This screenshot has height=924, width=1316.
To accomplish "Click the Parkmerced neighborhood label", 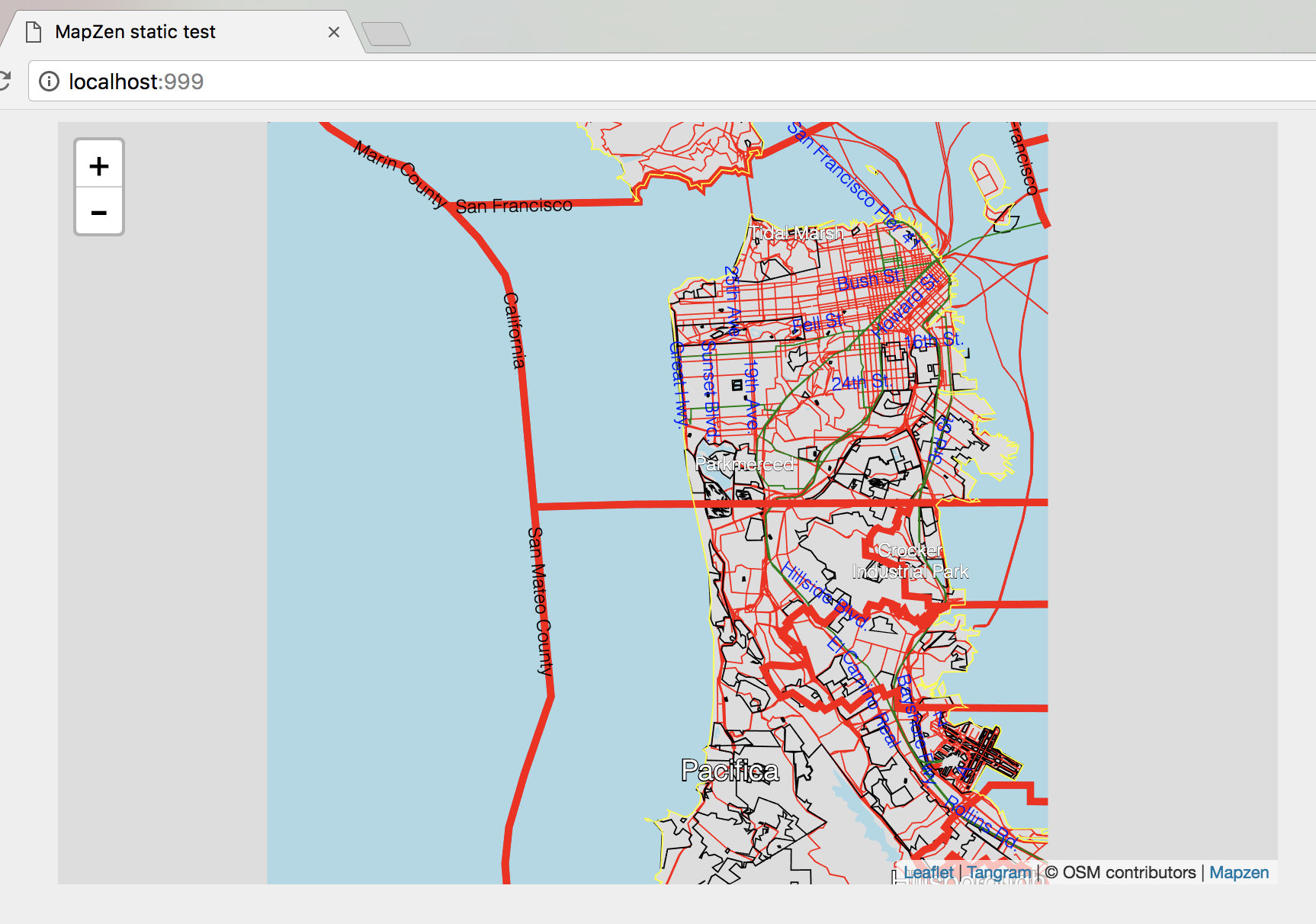I will [745, 464].
